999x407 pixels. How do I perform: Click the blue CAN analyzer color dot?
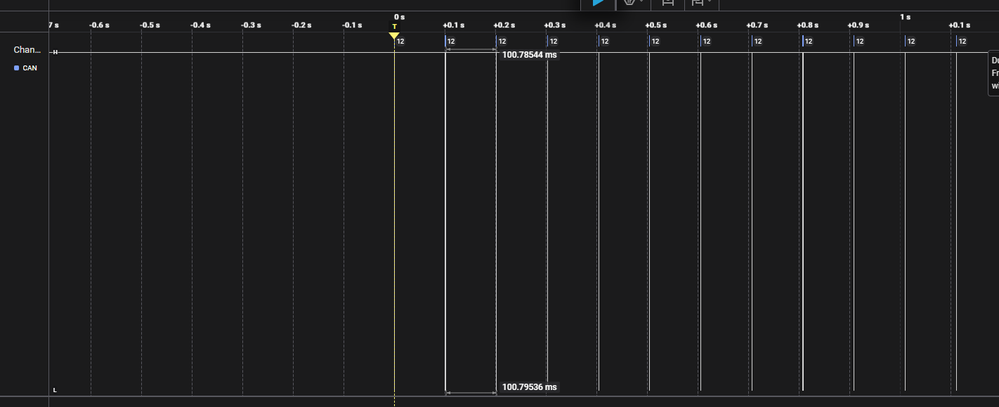pos(16,68)
